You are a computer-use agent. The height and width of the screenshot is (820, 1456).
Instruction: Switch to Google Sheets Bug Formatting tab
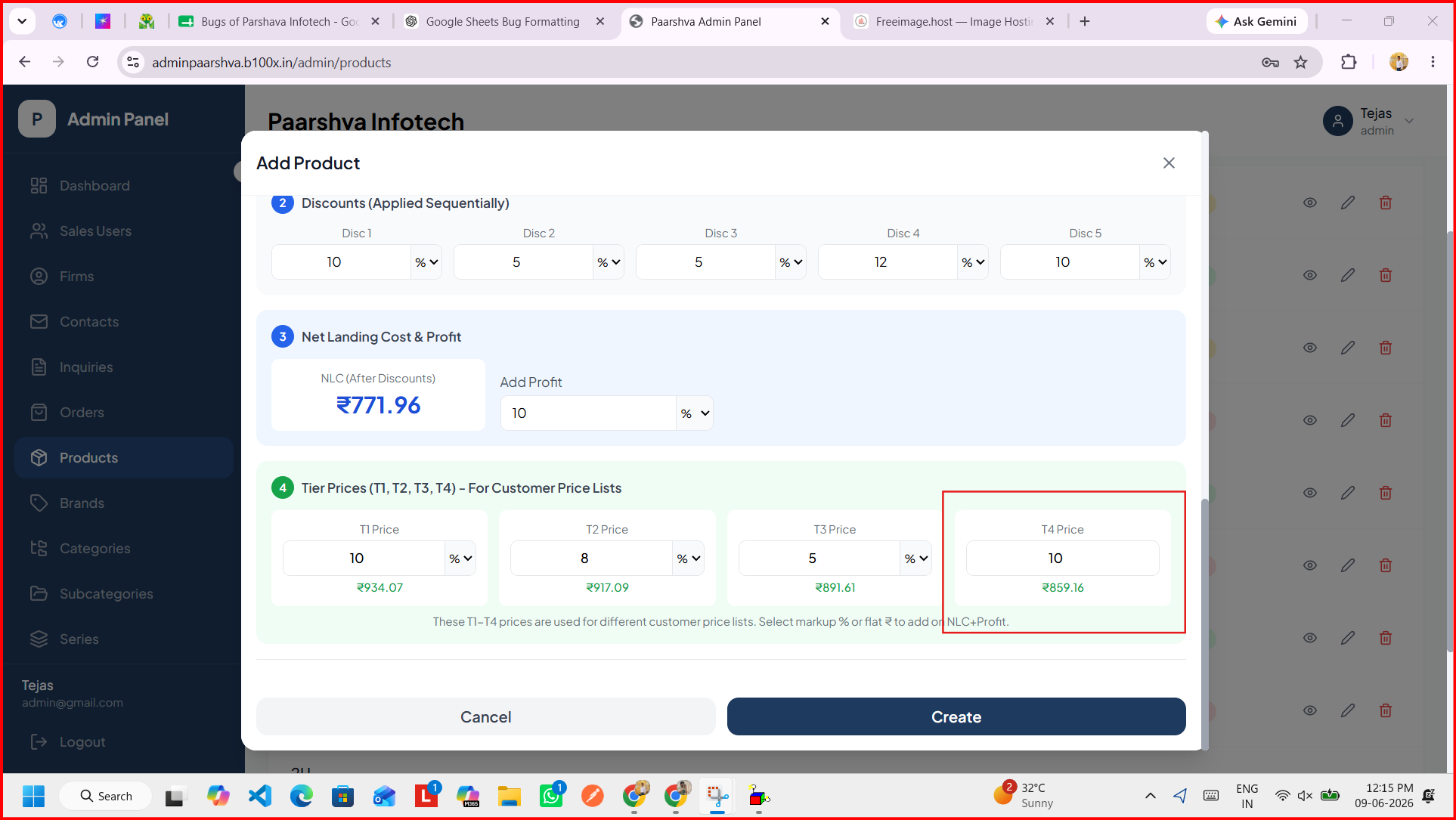pyautogui.click(x=504, y=22)
